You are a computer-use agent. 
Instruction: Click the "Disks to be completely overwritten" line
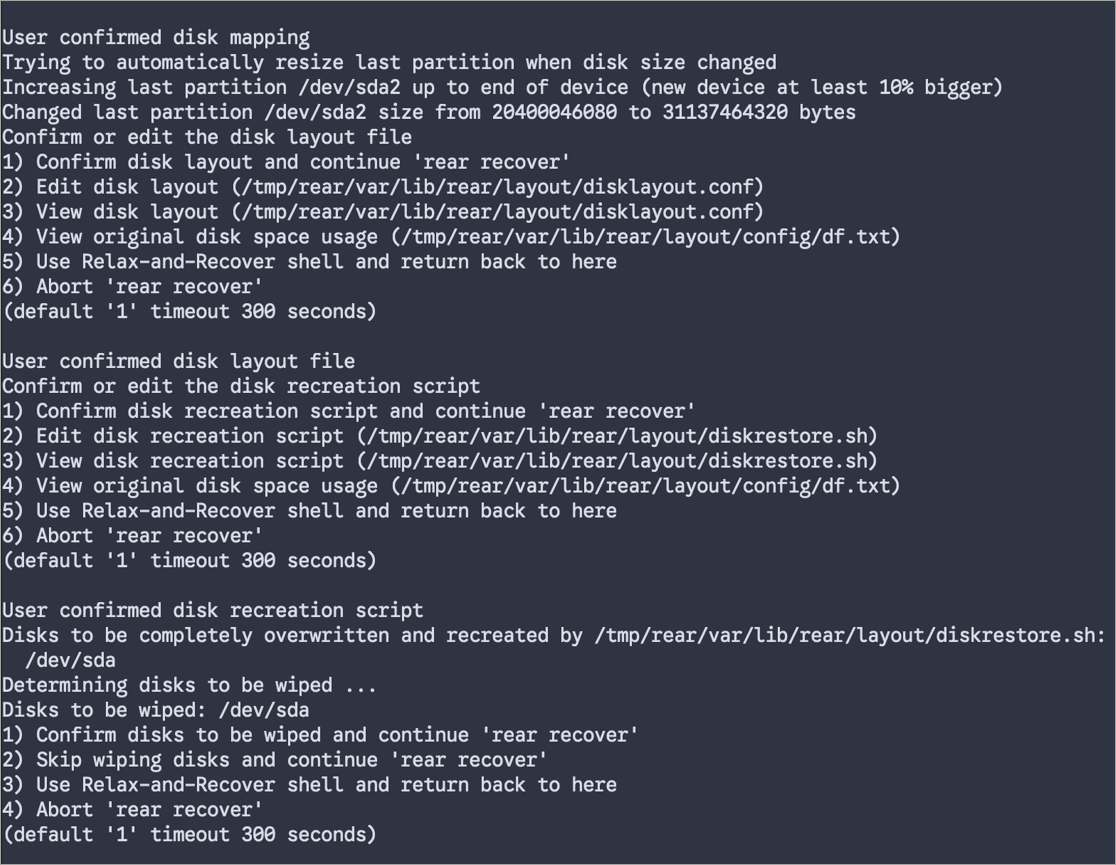[x=553, y=635]
